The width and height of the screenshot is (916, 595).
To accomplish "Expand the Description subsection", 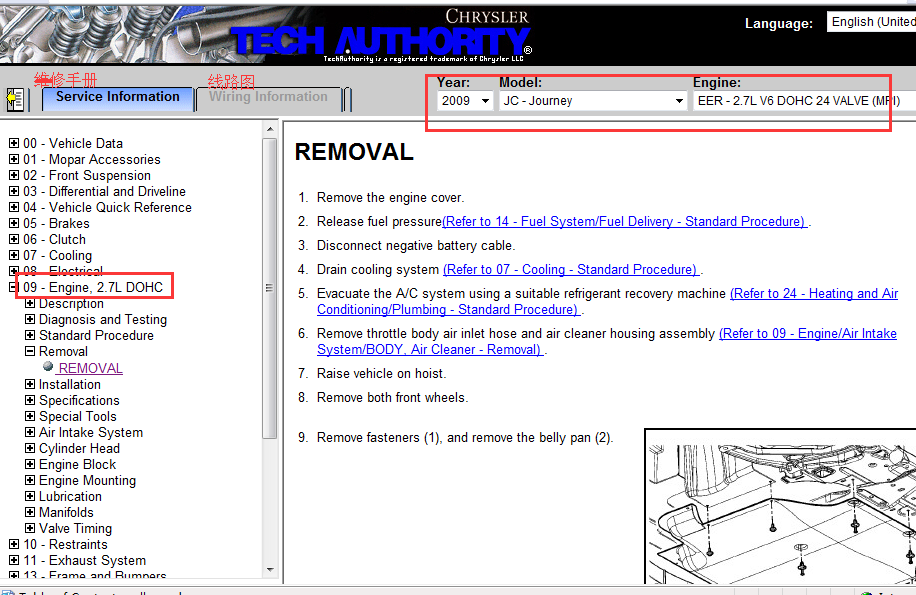I will click(x=30, y=303).
